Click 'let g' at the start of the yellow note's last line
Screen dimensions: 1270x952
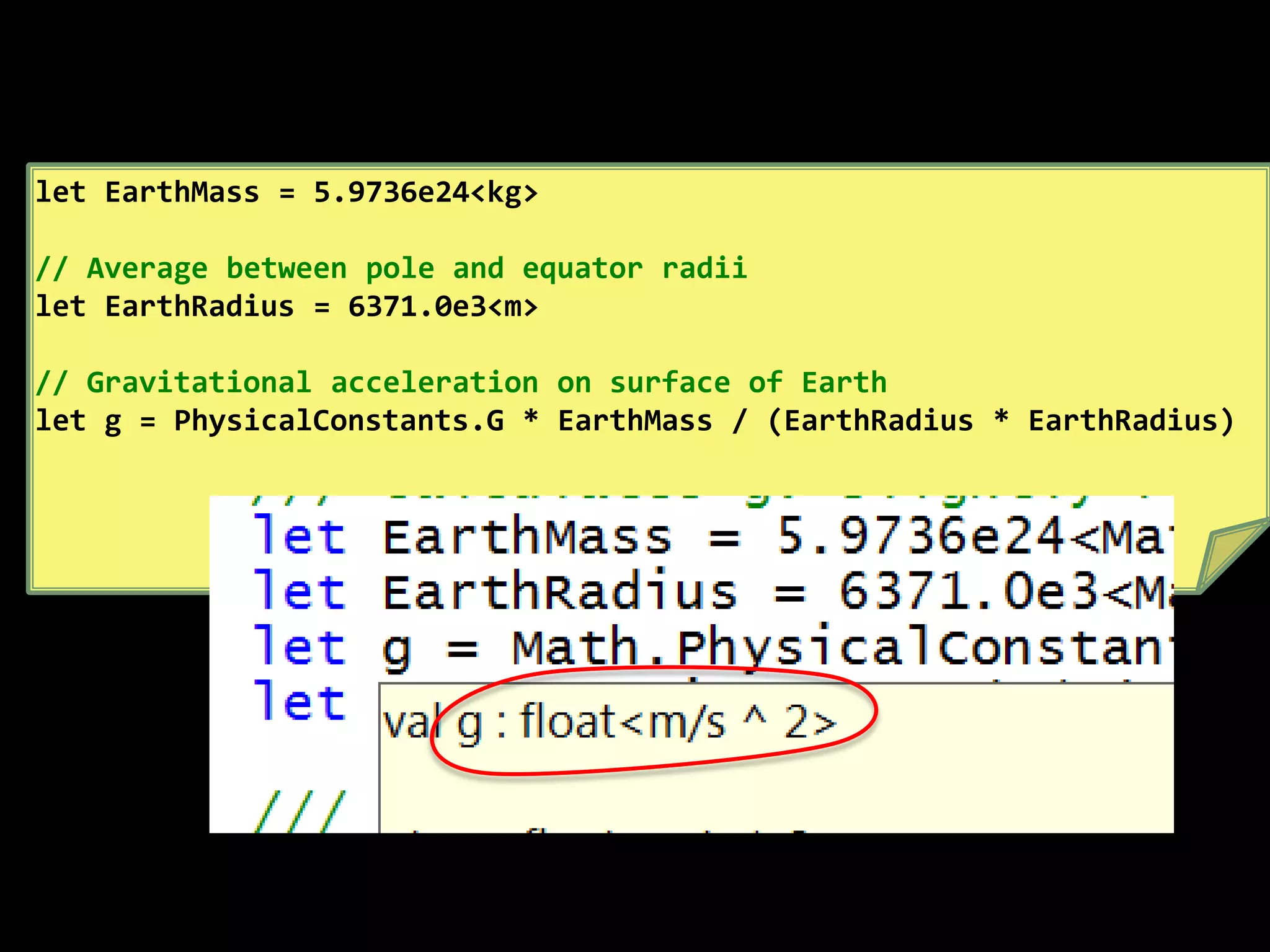point(78,421)
